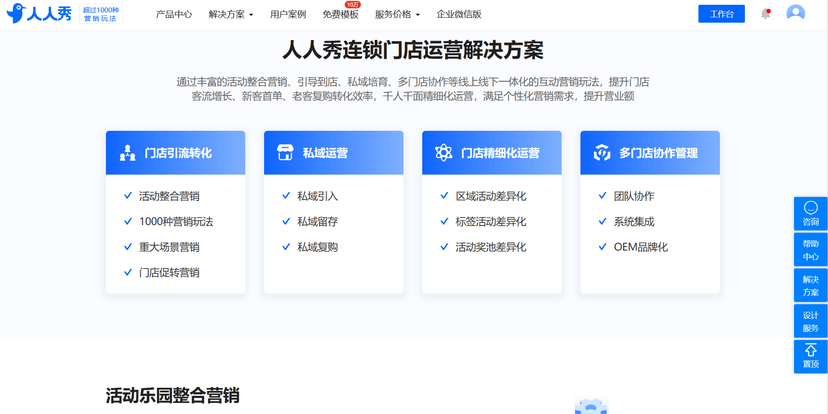Select 私域复购 list item
828x414 pixels.
317,247
